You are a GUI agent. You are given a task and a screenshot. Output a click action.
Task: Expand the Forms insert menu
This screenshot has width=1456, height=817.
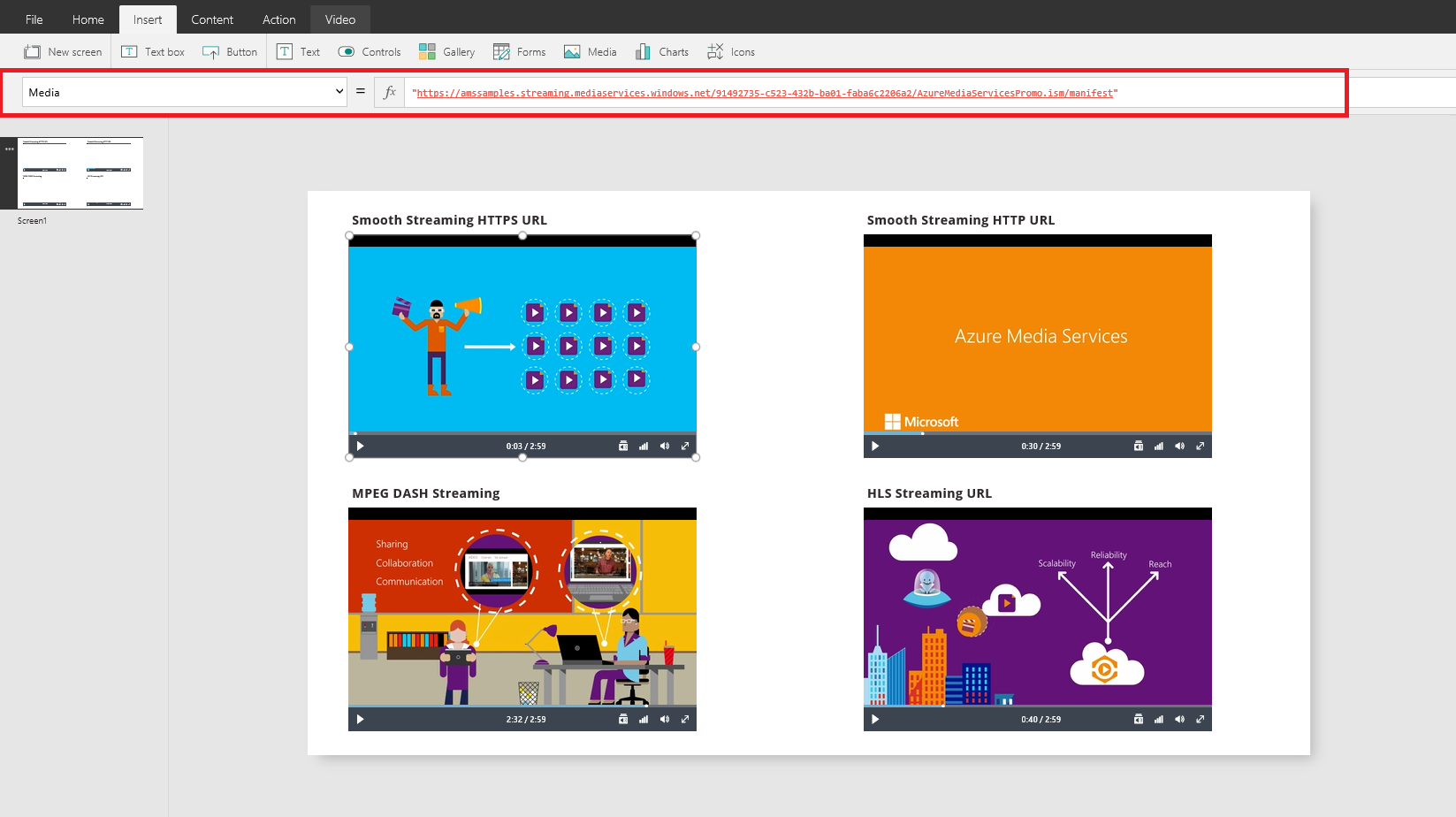coord(520,52)
